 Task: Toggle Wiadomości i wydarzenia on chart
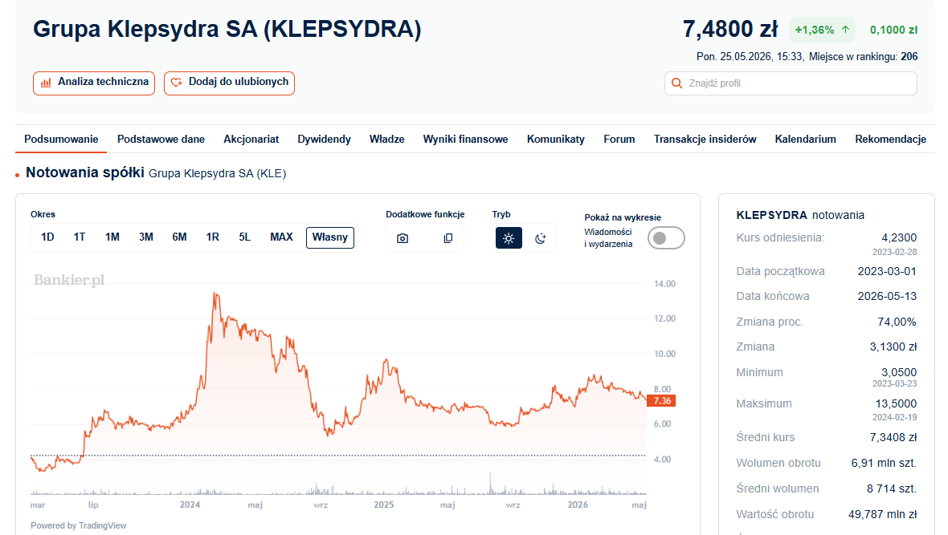[666, 238]
